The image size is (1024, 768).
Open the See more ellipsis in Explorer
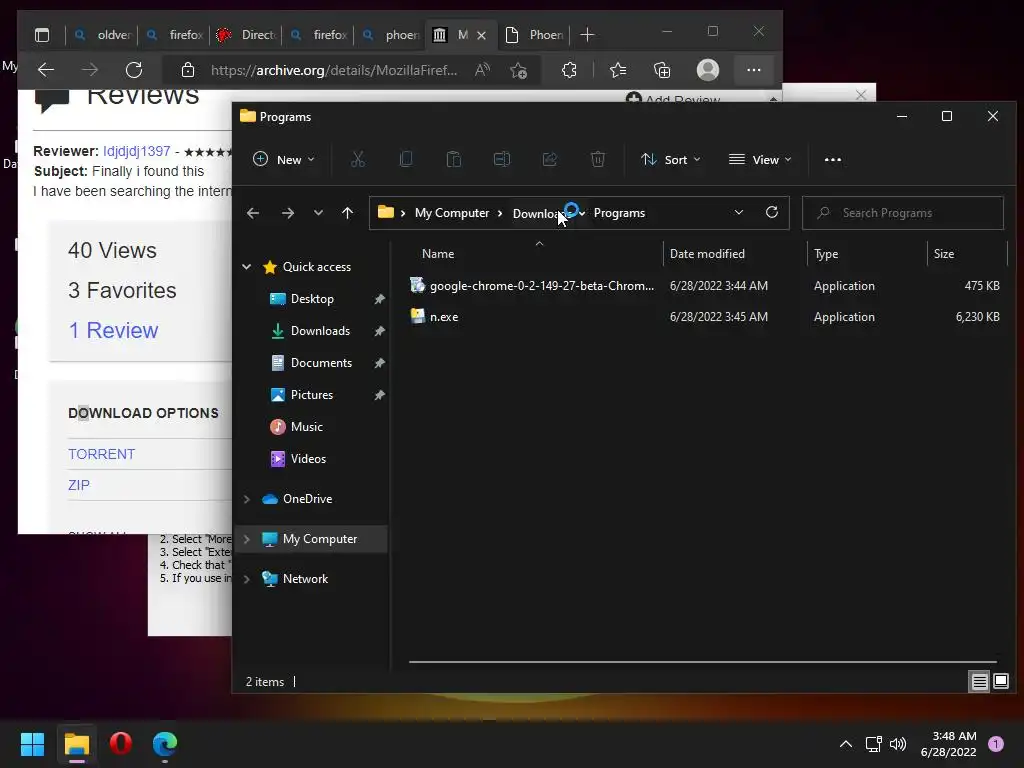click(833, 159)
